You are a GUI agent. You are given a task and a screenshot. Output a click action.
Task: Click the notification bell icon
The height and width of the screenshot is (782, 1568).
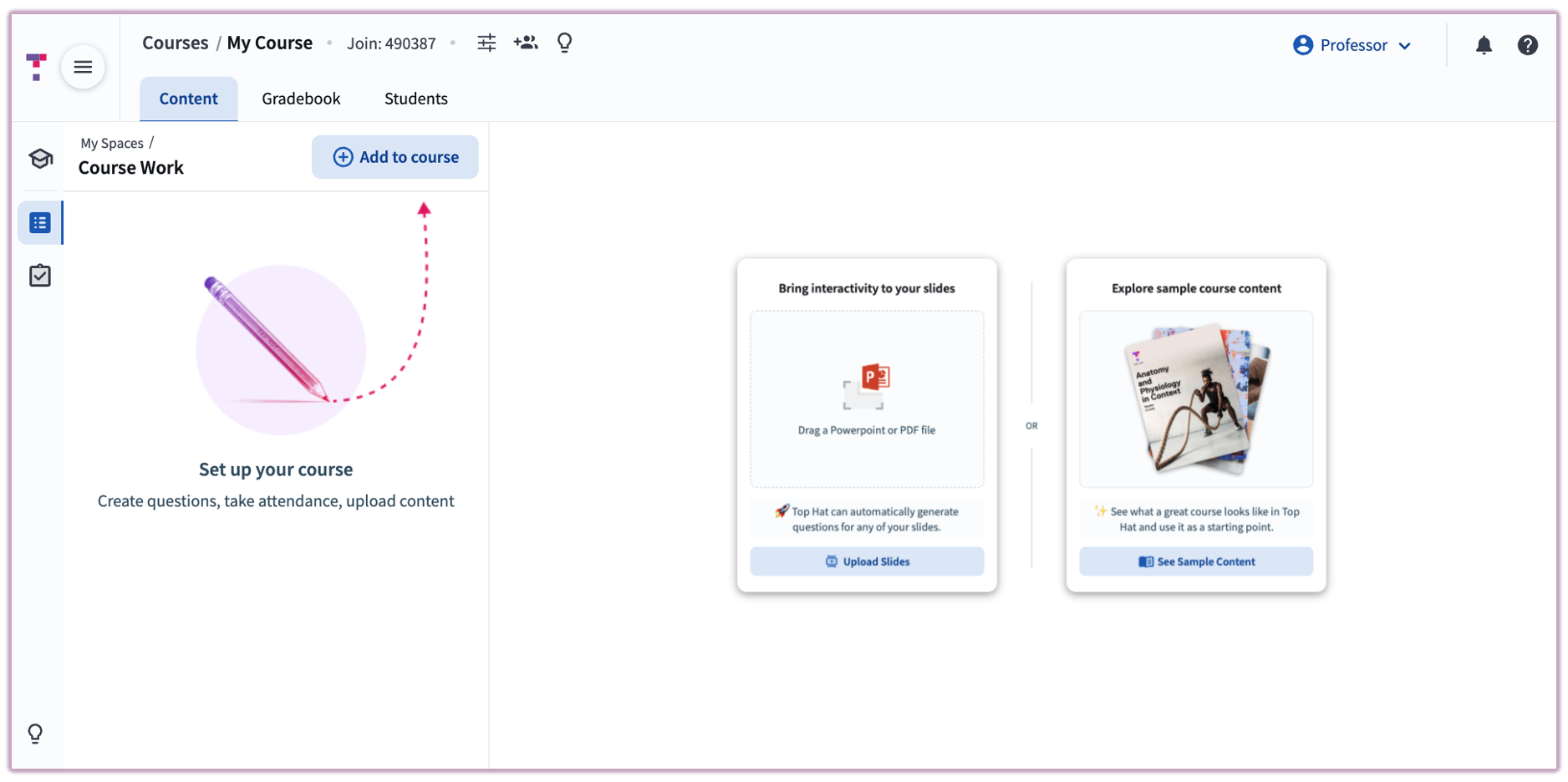point(1484,46)
